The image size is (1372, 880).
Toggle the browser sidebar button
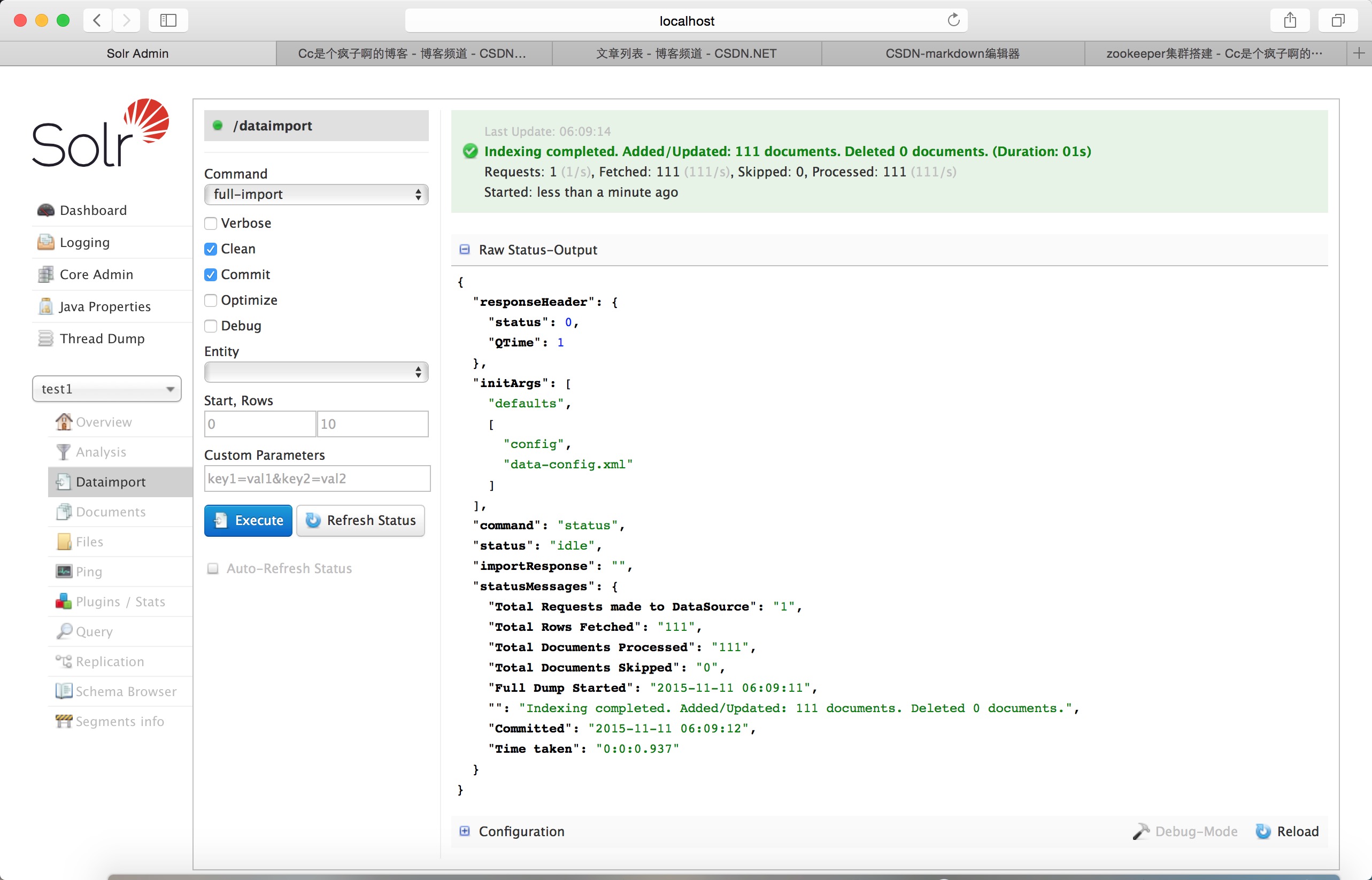[168, 20]
